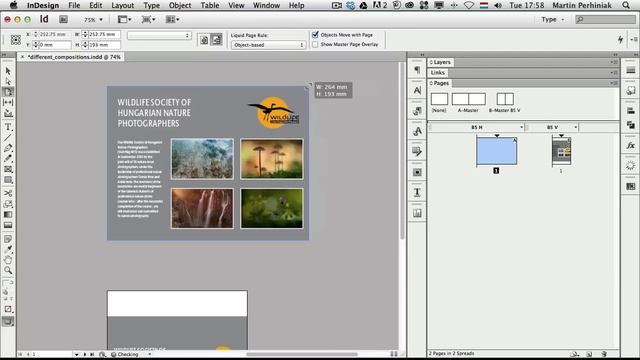Select the Page tool

8,92
